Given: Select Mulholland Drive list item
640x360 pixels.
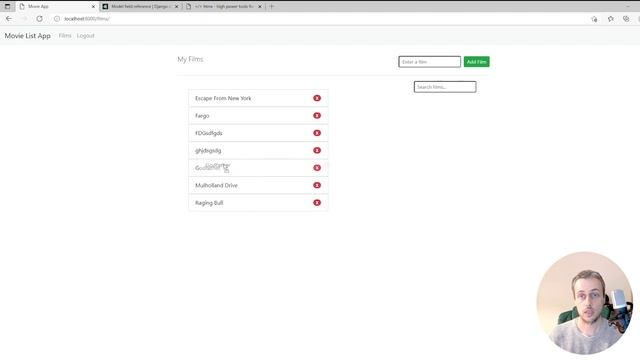Looking at the screenshot, I should coord(258,185).
